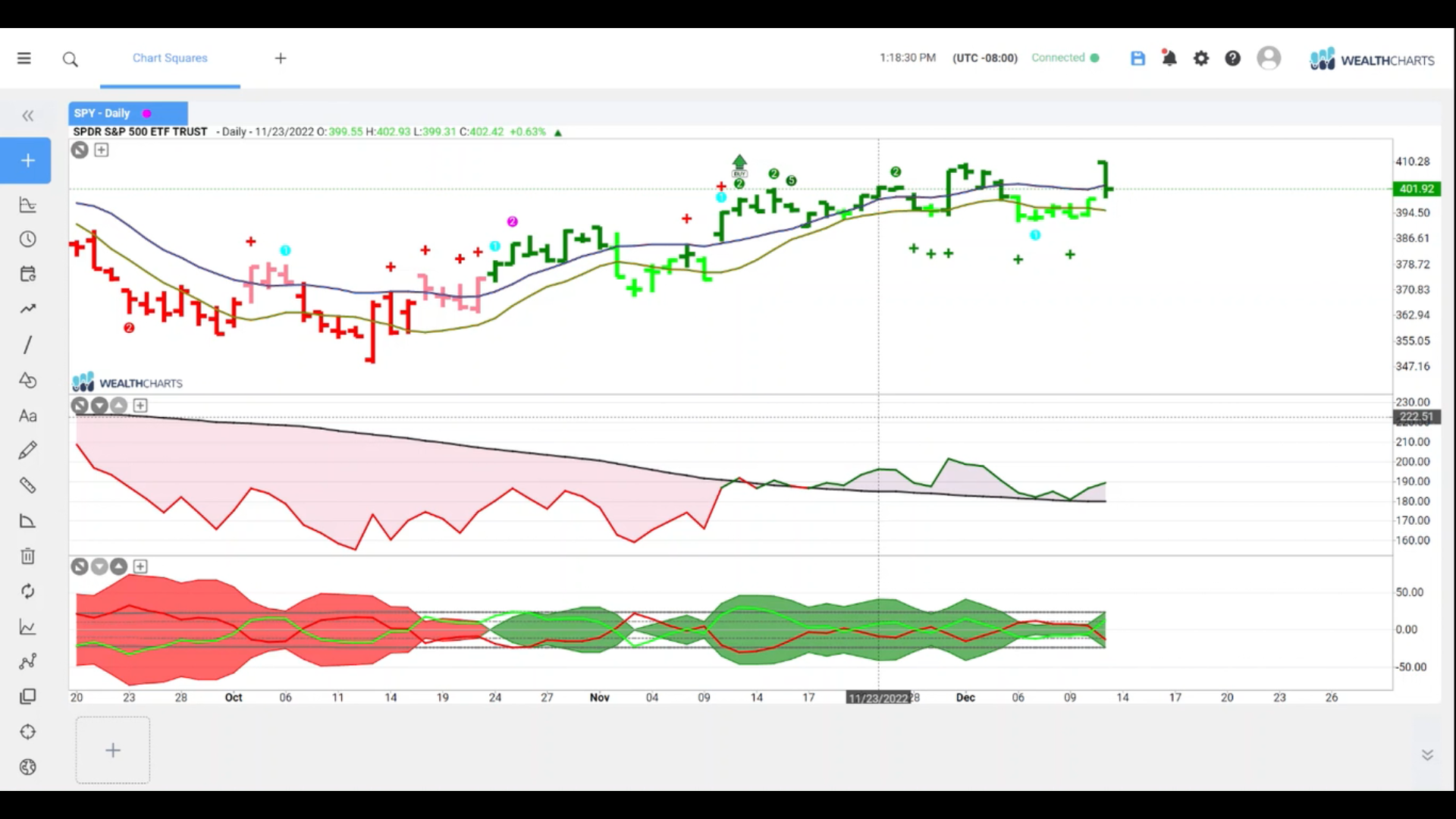Move bottom pane up with arrow

click(119, 566)
